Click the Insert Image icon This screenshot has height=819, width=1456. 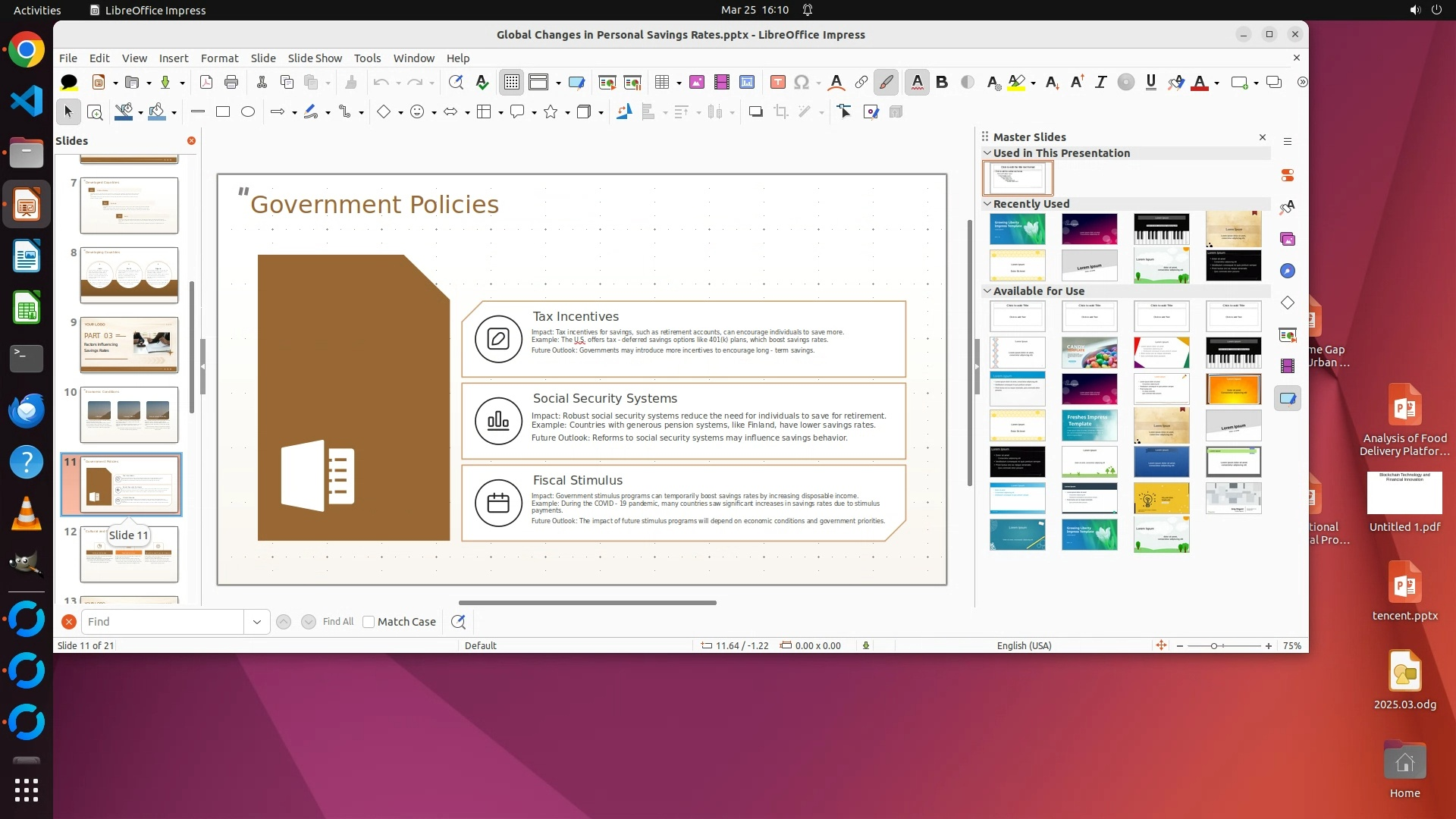[x=697, y=82]
